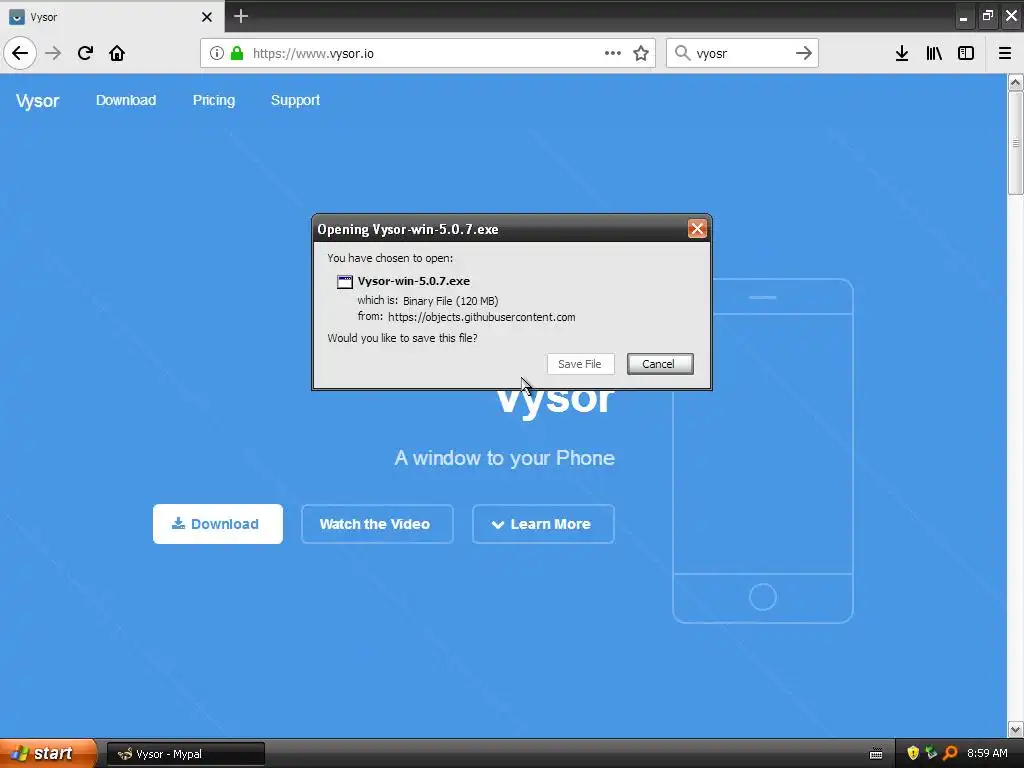1024x768 pixels.
Task: Click the security shield tray icon
Action: [913, 753]
